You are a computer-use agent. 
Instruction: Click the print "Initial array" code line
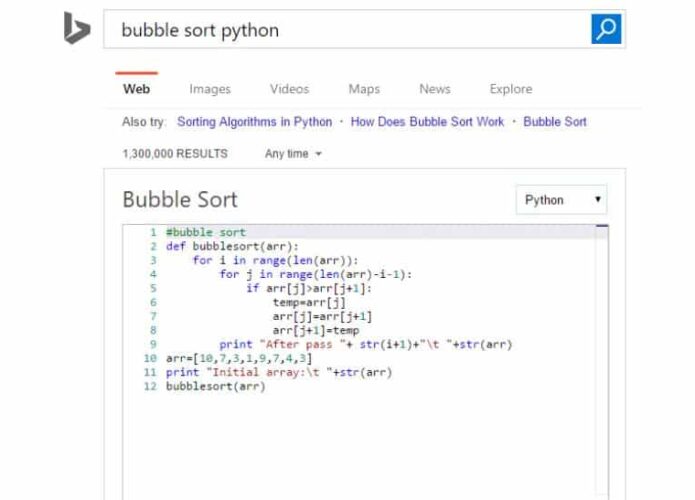click(x=279, y=372)
